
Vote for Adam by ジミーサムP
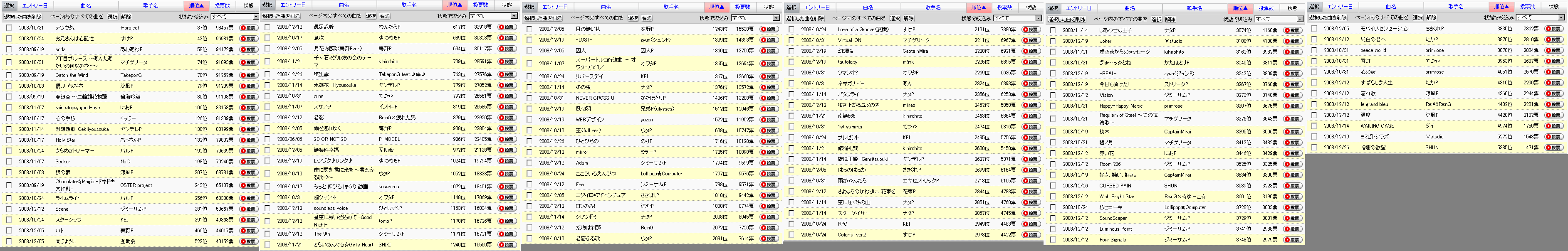769,163
